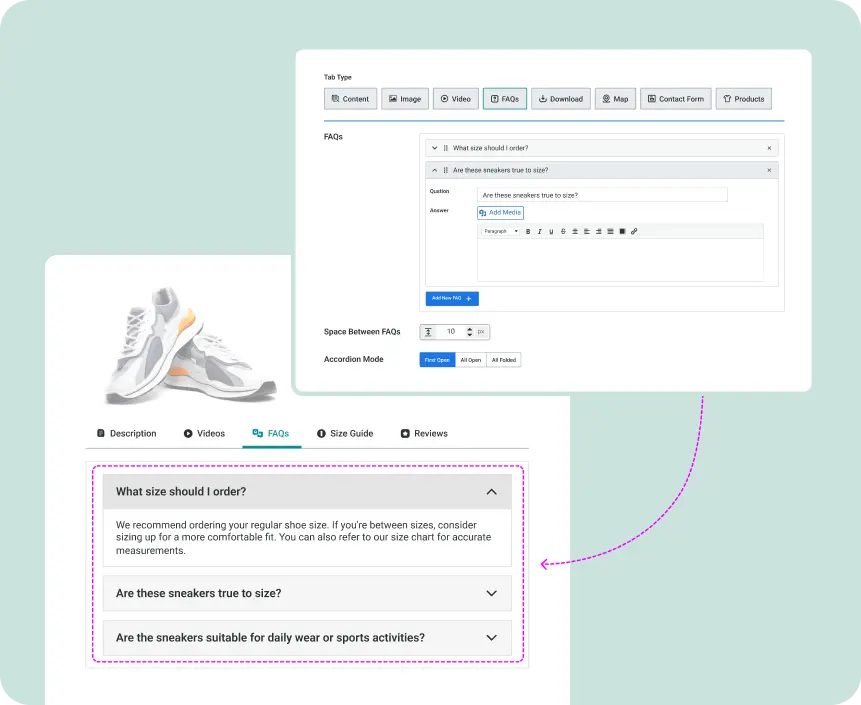Click the Question text input field
This screenshot has height=705, width=861.
click(x=602, y=195)
